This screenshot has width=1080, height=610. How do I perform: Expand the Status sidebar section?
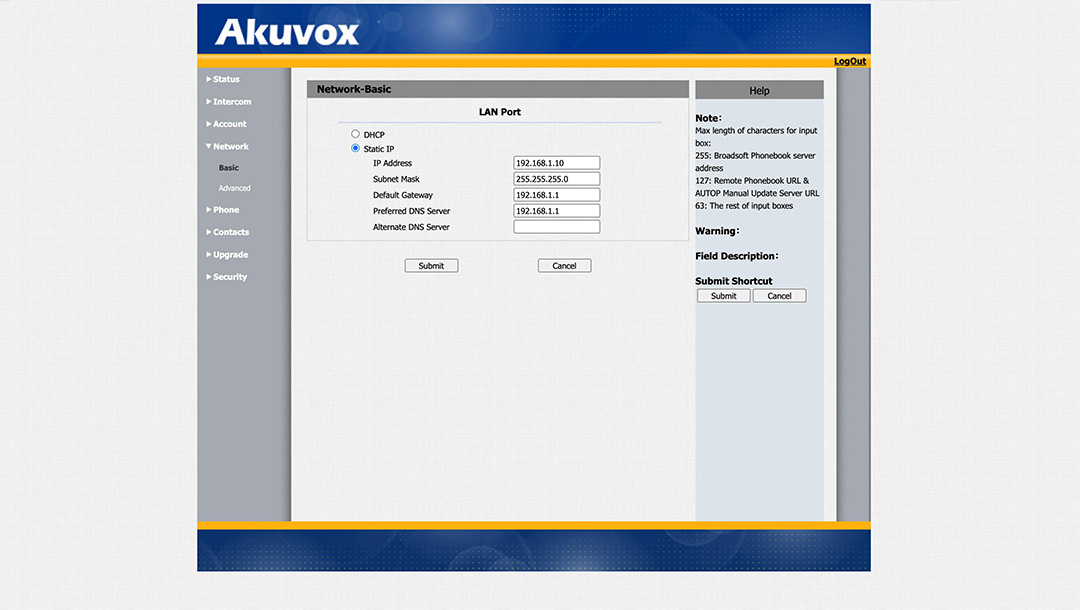tap(225, 79)
